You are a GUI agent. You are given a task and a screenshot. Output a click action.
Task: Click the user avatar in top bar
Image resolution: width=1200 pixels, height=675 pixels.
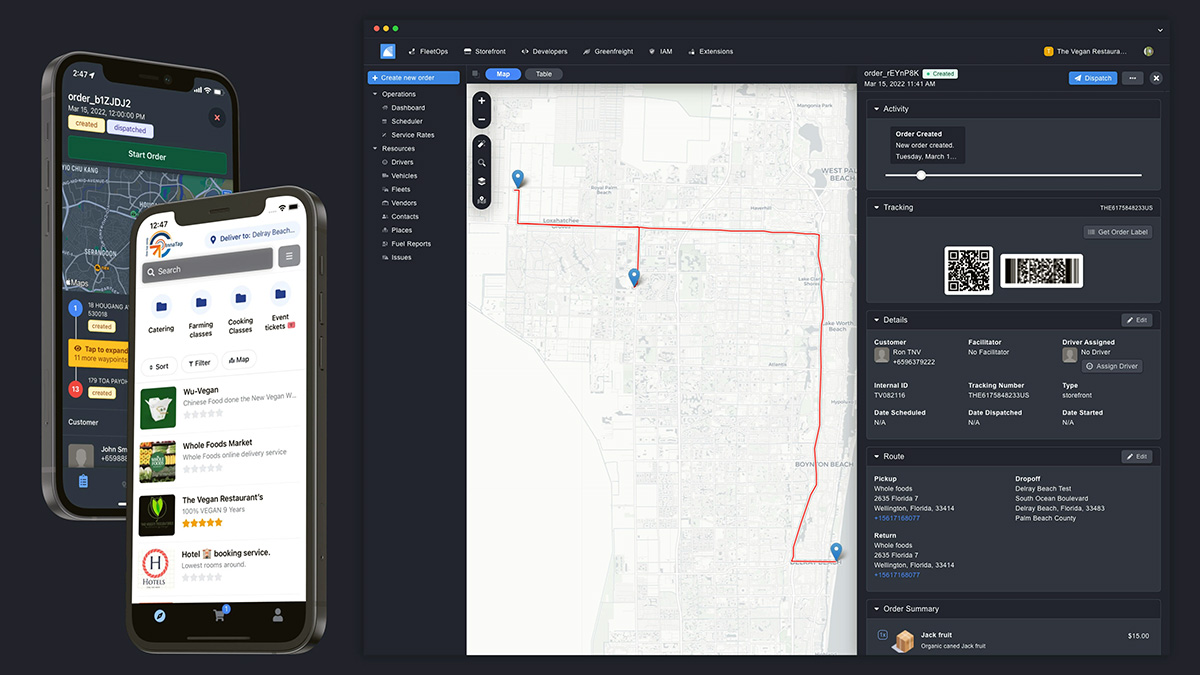click(x=1149, y=51)
